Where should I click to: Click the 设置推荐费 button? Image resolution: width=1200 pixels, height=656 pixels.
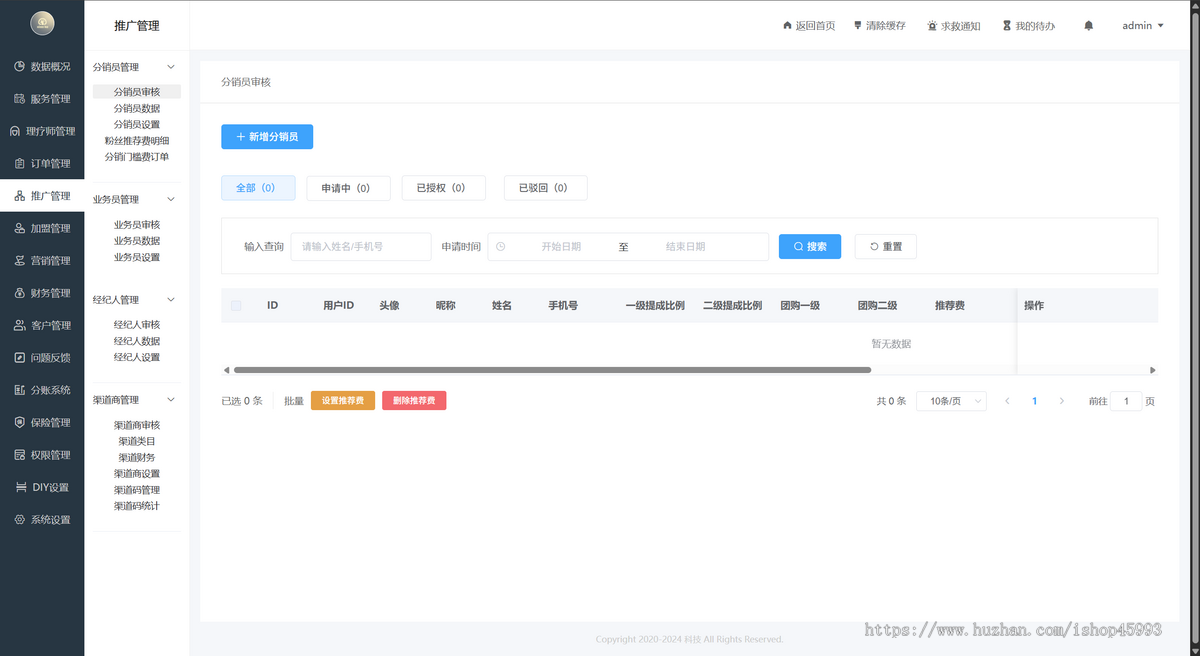point(343,400)
